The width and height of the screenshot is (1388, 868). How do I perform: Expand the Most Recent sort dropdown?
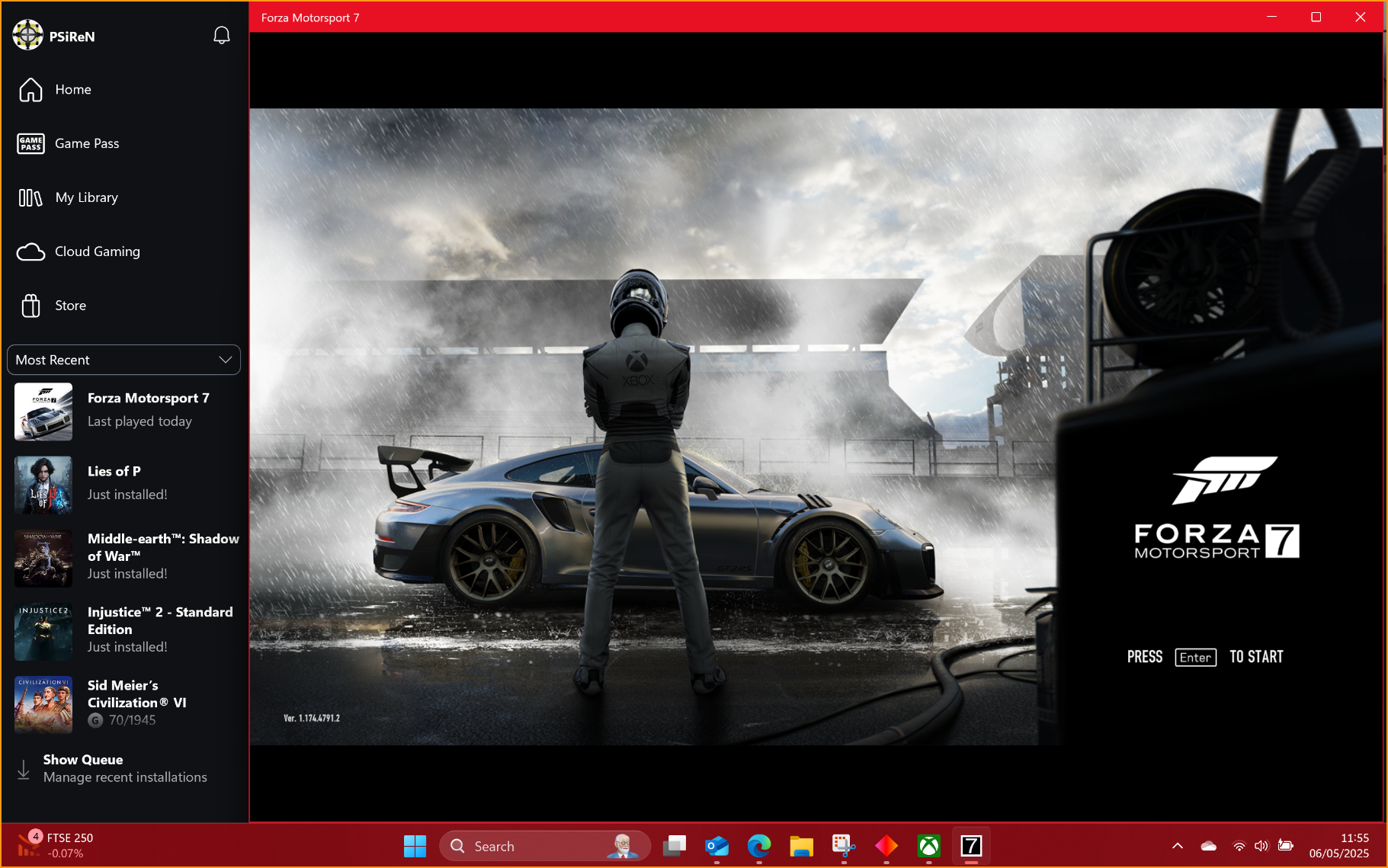point(123,360)
